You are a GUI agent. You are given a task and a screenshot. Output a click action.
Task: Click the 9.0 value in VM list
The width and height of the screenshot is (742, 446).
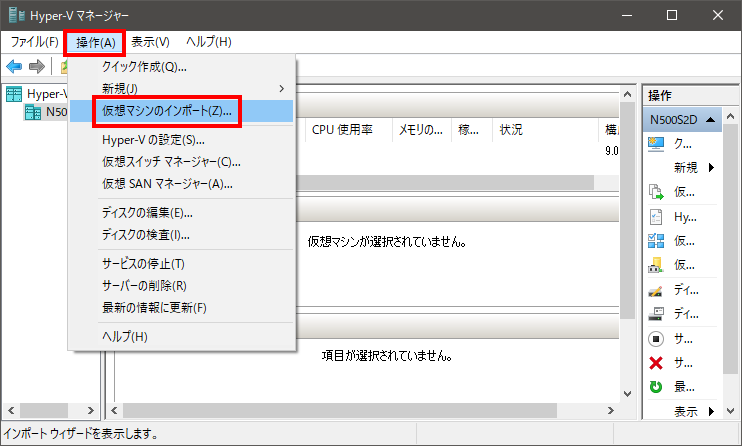(612, 151)
